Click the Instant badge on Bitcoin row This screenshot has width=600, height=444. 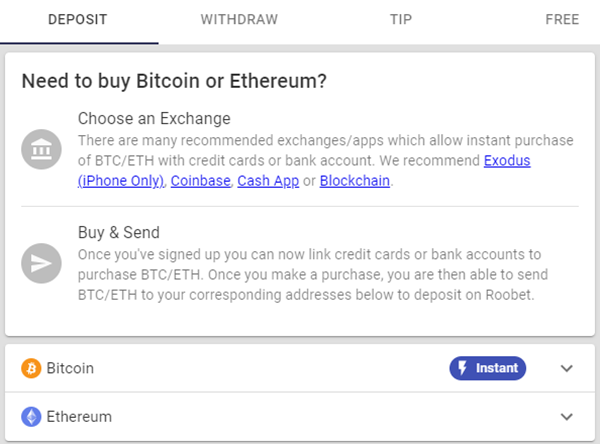point(488,368)
